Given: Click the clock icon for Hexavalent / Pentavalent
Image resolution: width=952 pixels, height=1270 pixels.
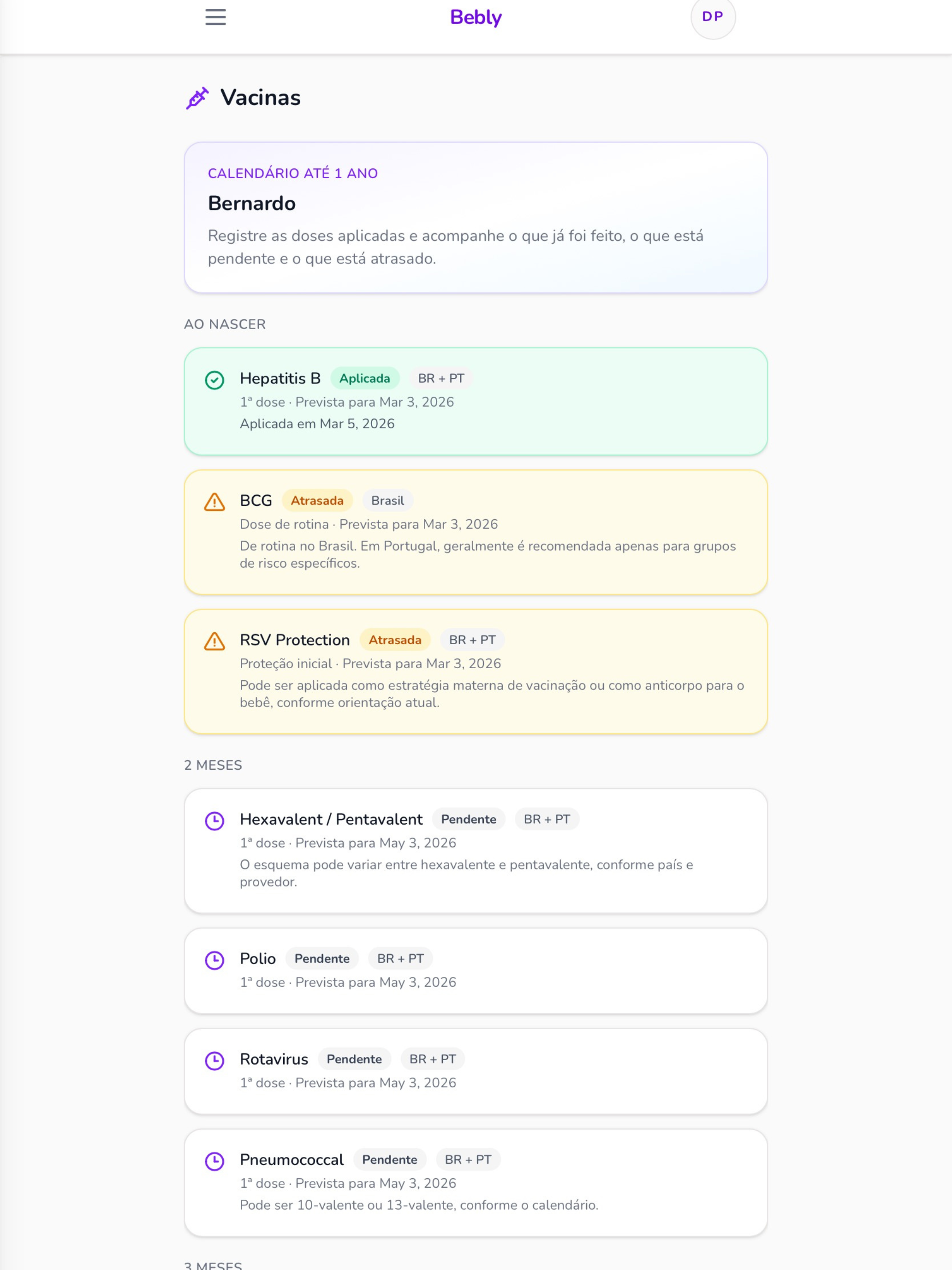Looking at the screenshot, I should (x=214, y=821).
